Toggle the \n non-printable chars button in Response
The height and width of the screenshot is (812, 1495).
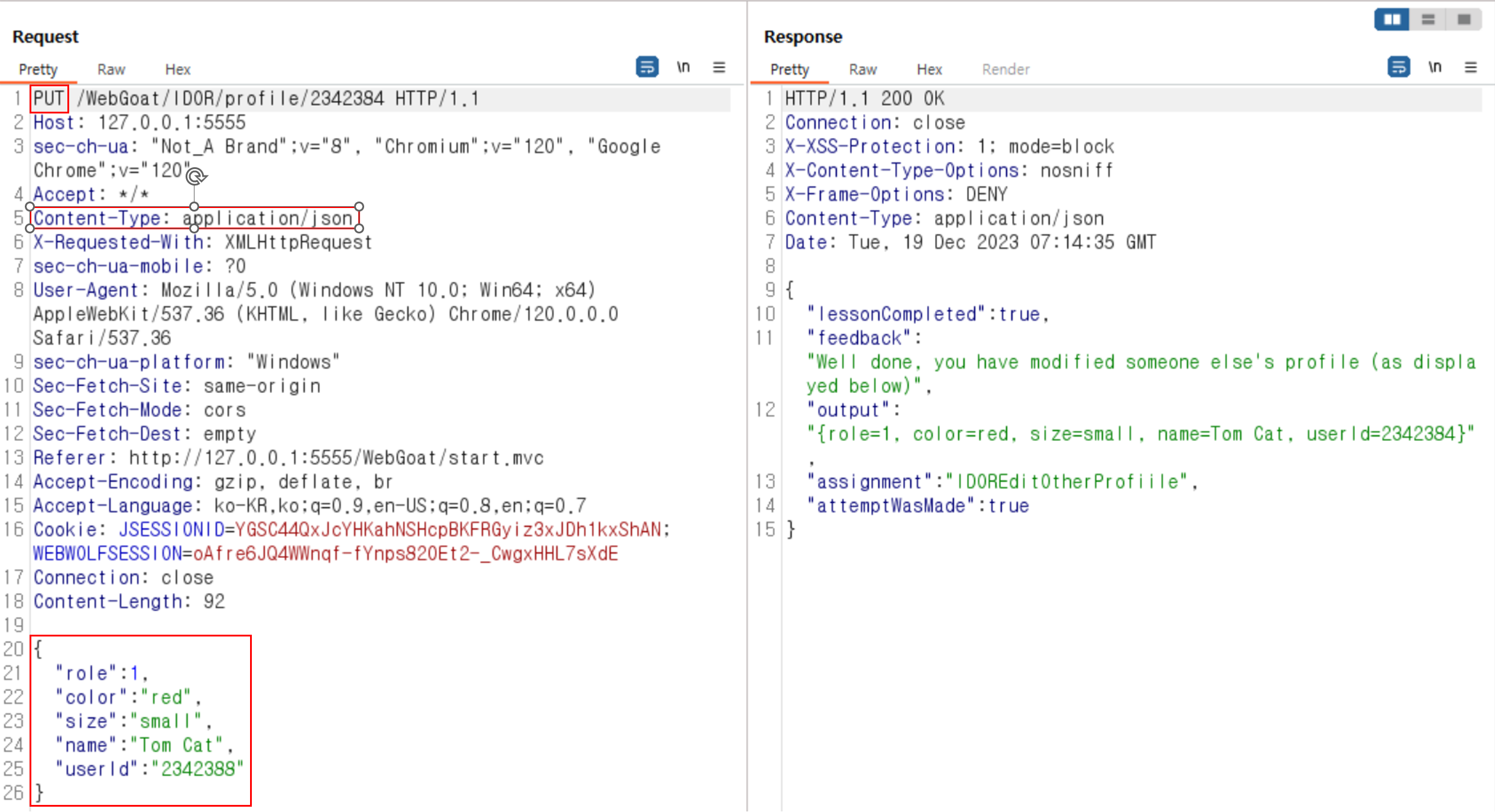pyautogui.click(x=1435, y=67)
